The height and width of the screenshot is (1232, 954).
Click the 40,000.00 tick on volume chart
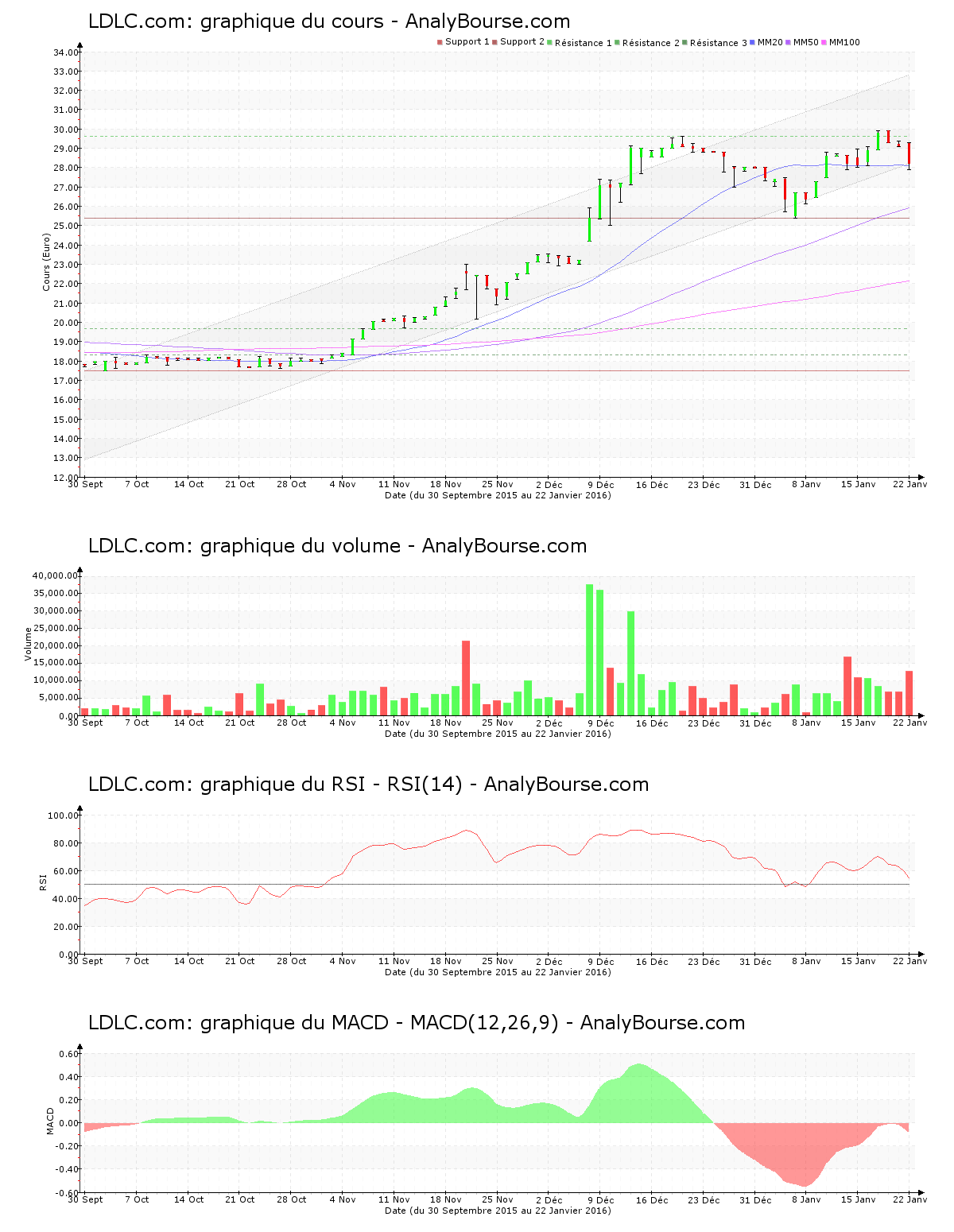click(x=56, y=575)
